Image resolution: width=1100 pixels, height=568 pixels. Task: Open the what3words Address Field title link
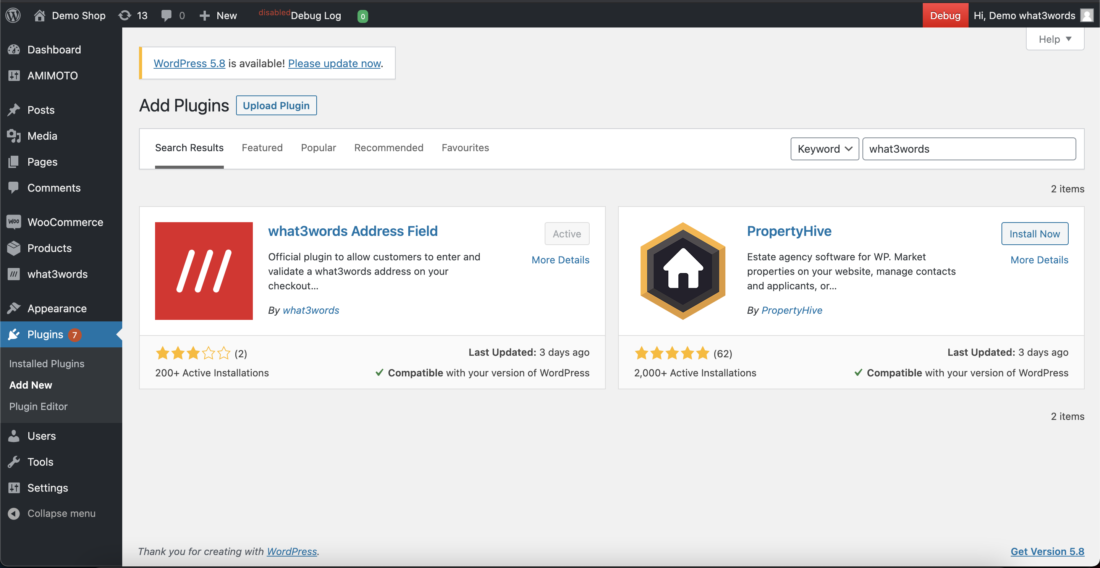(353, 231)
